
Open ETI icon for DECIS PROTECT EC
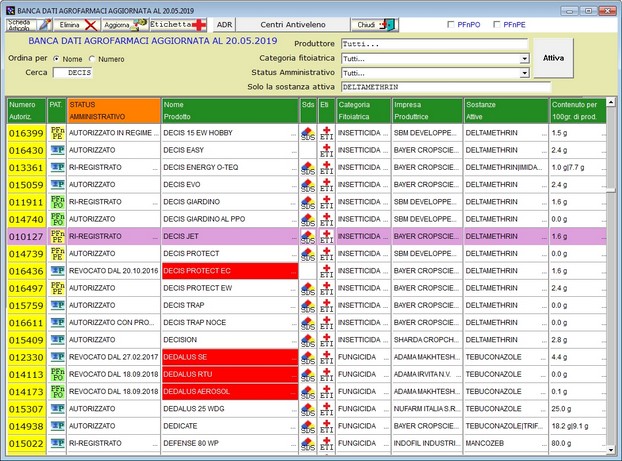tap(326, 271)
